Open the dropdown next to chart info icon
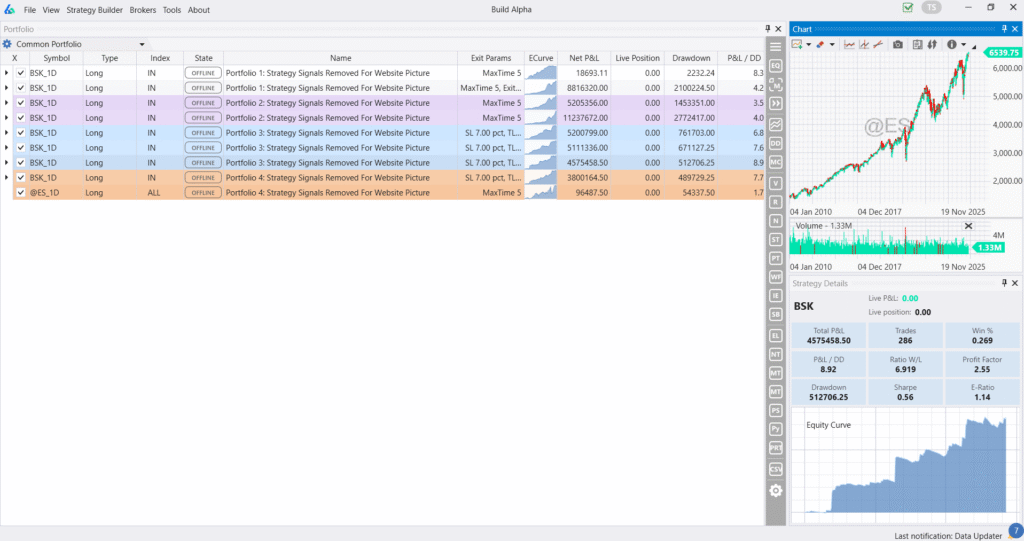 963,44
